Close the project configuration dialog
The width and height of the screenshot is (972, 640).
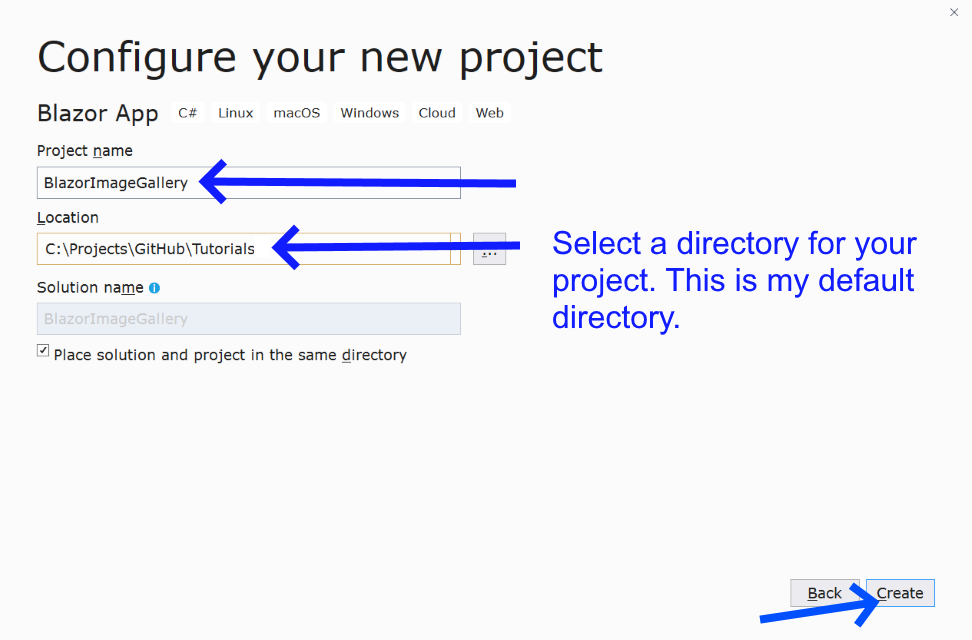pyautogui.click(x=954, y=12)
